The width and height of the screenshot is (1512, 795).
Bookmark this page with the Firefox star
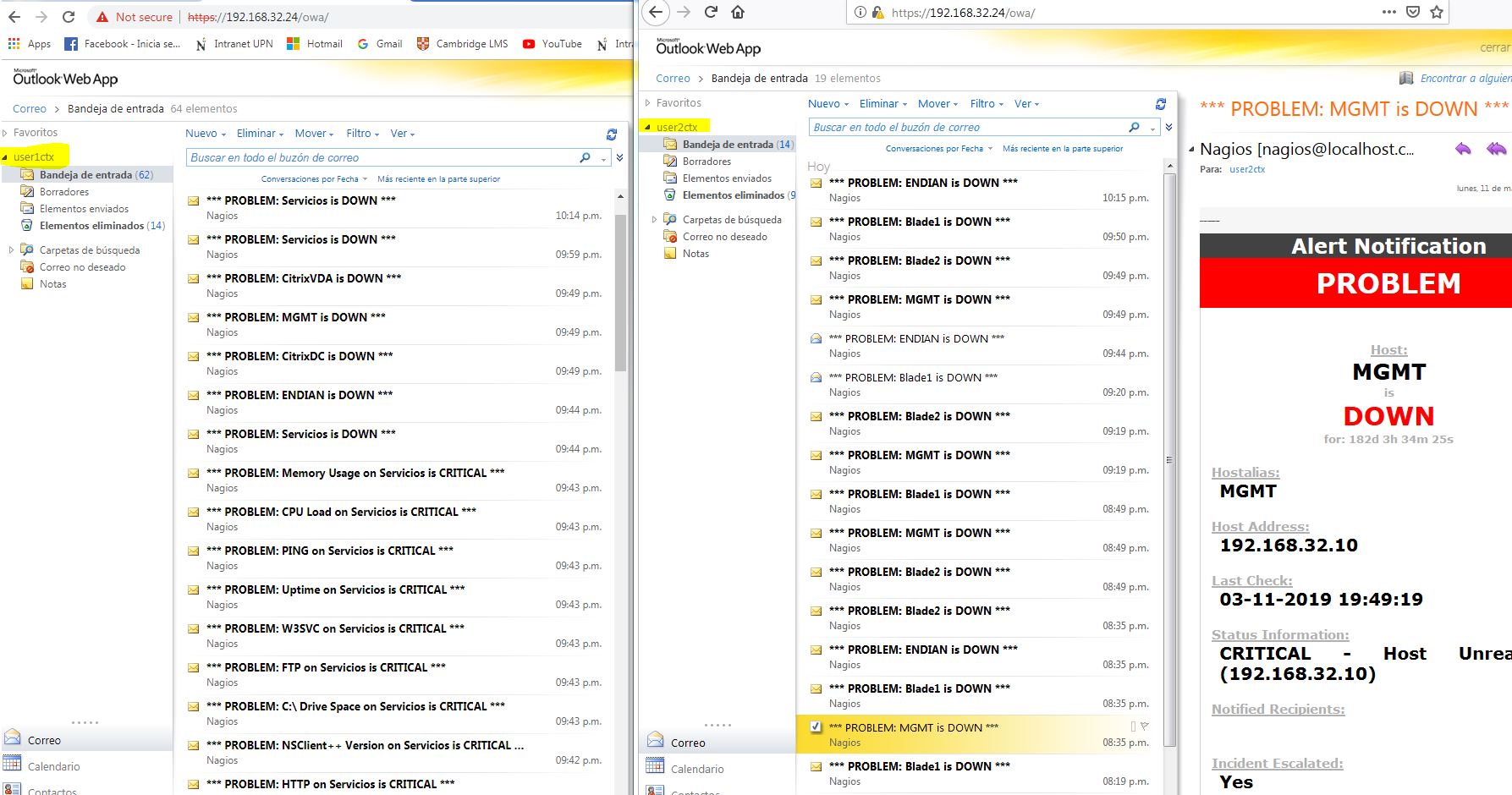point(1436,12)
